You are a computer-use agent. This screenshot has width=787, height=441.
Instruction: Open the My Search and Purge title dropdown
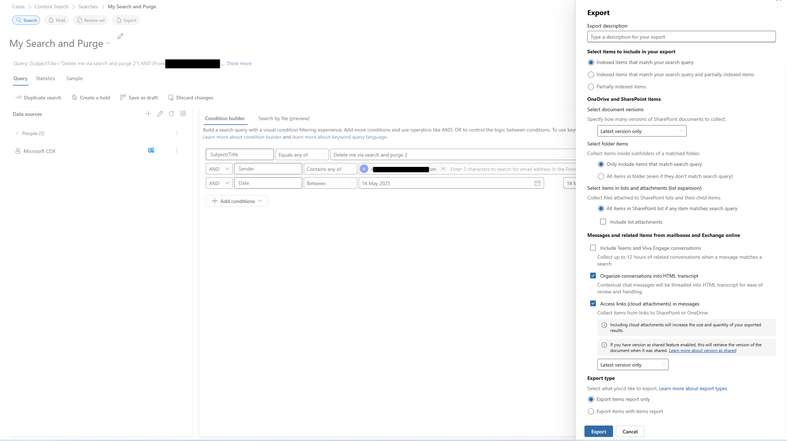[108, 44]
